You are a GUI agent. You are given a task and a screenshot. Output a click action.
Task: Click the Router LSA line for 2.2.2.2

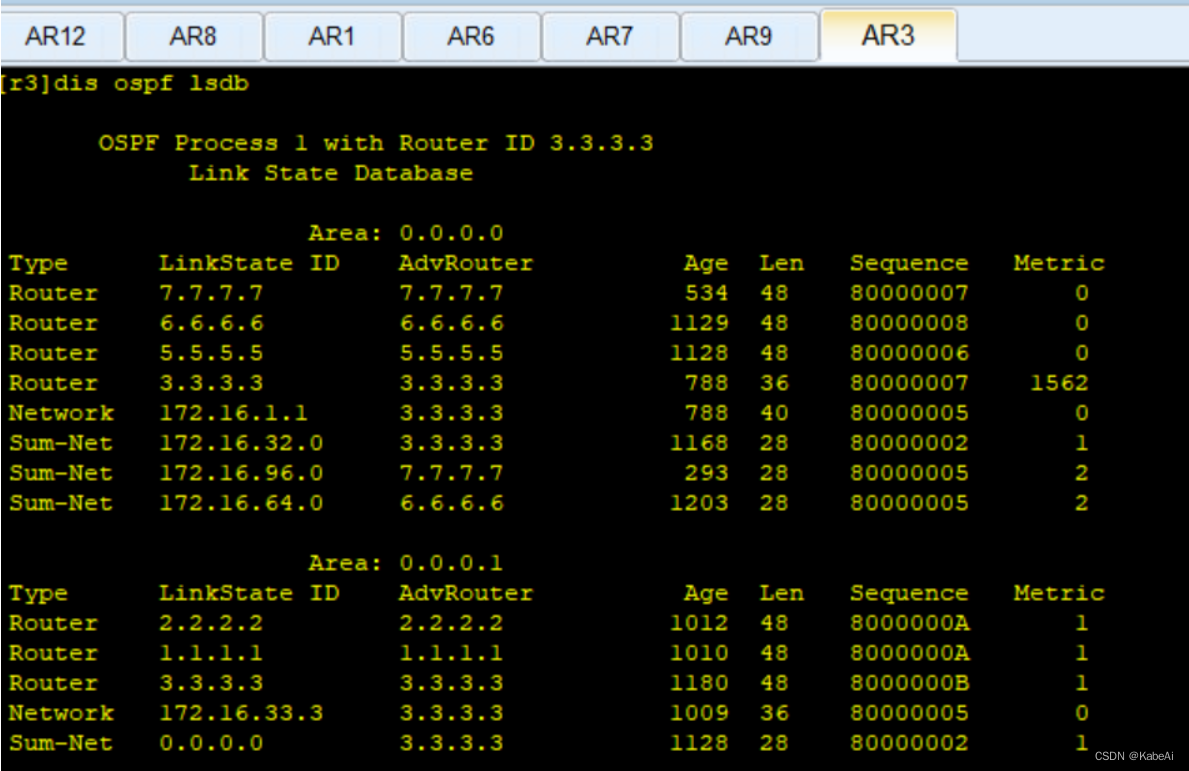300,622
